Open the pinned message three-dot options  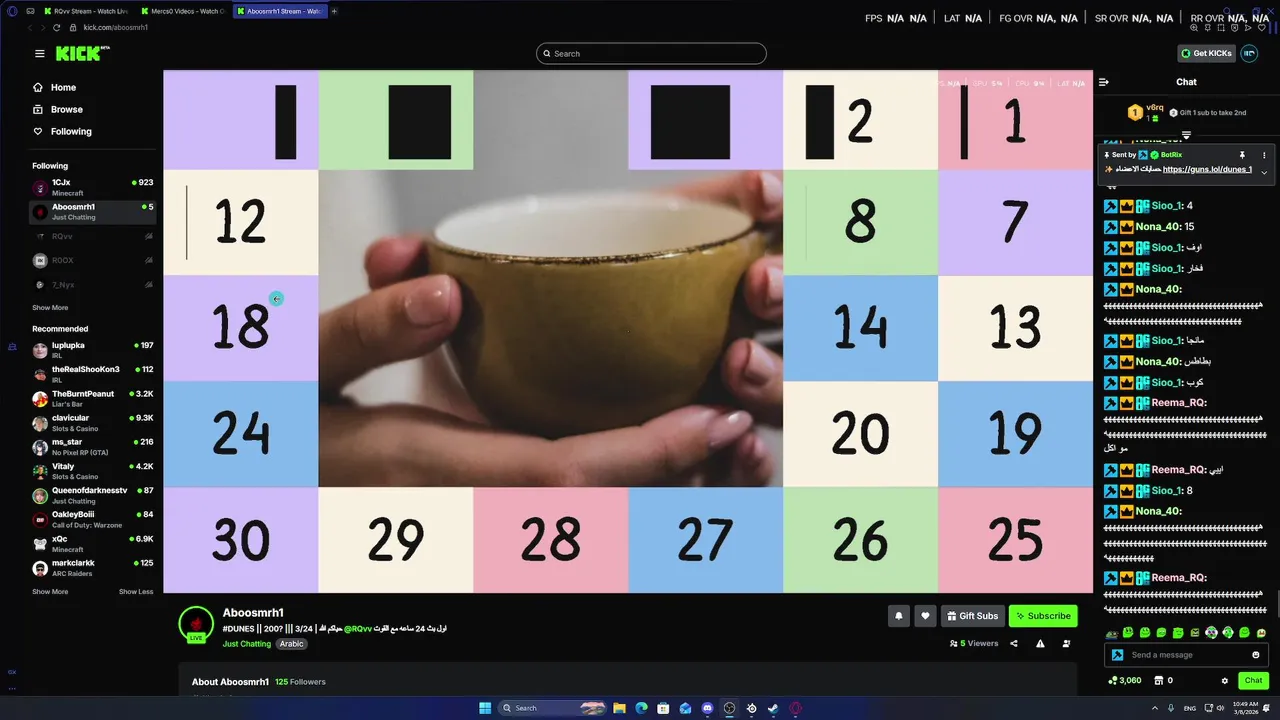tap(1264, 155)
